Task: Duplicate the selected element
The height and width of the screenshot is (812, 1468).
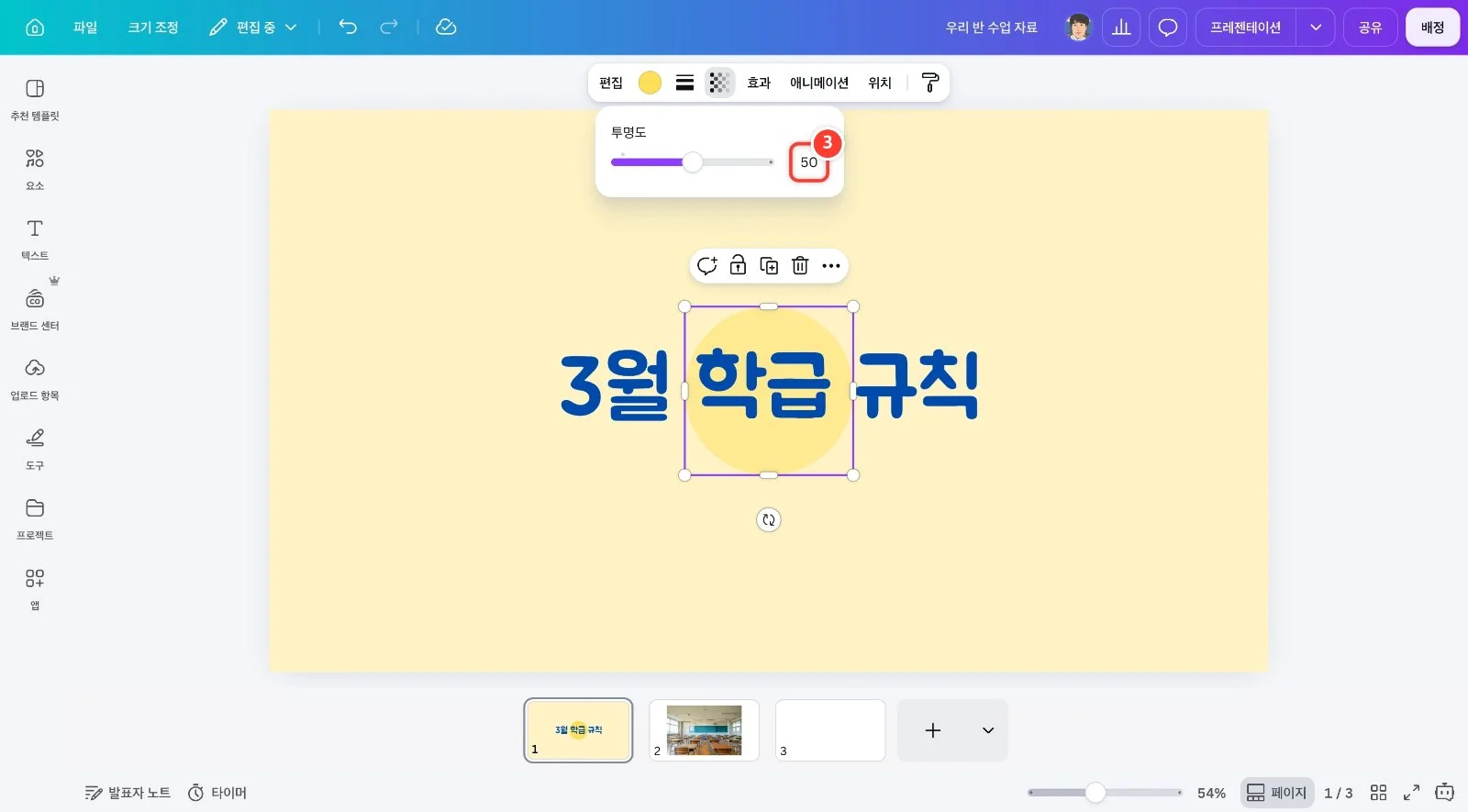Action: pos(769,266)
